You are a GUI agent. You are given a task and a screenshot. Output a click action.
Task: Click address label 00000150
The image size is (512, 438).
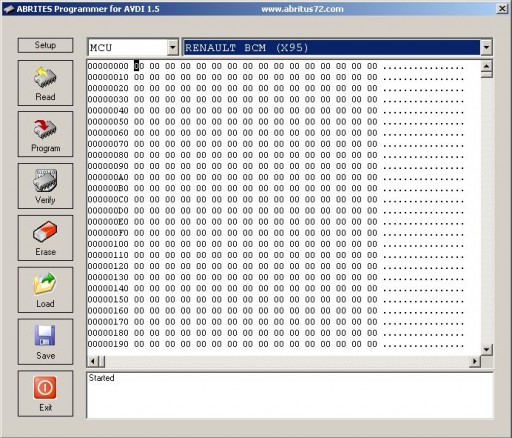[x=108, y=299]
